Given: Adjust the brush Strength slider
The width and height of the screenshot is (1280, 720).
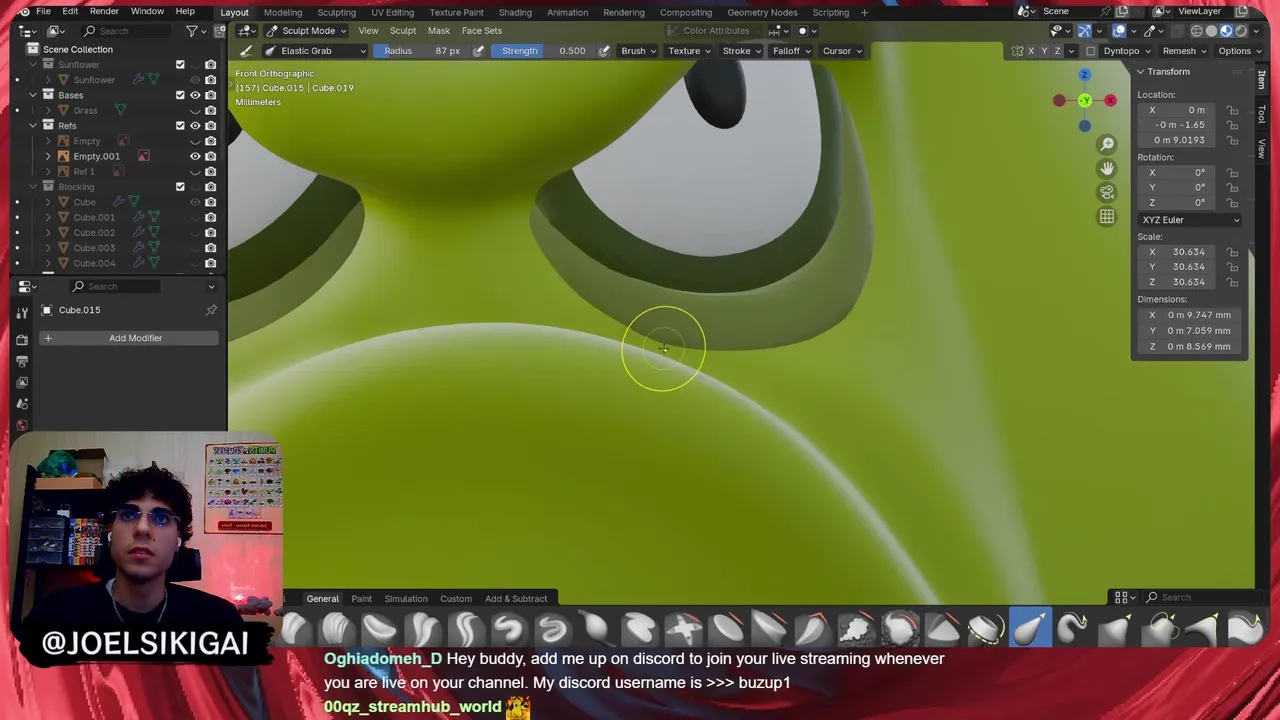Looking at the screenshot, I should click(544, 51).
